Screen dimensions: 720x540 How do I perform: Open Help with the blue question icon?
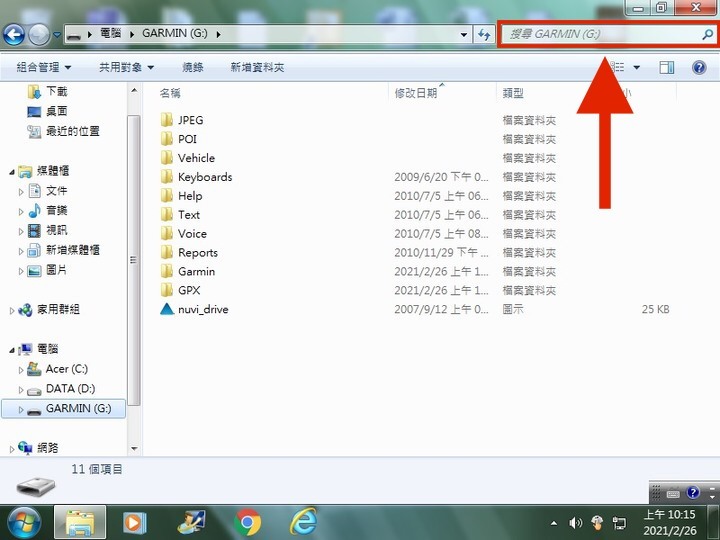(x=699, y=68)
